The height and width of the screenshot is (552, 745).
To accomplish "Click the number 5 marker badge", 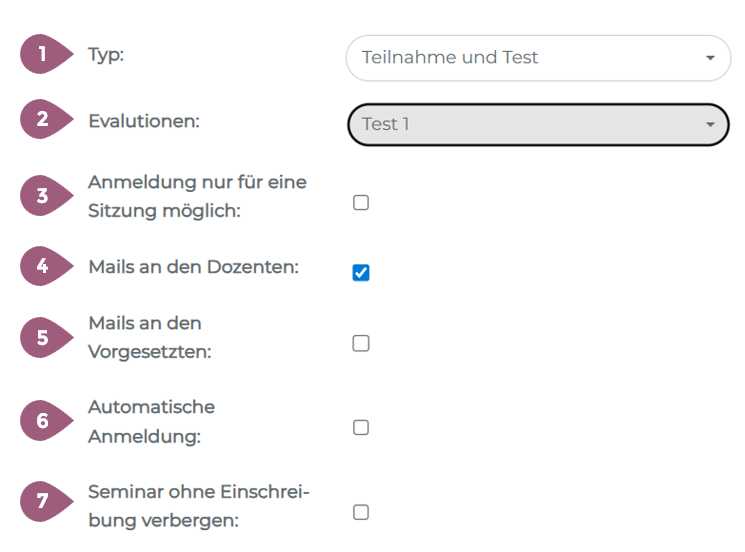I will click(x=42, y=337).
